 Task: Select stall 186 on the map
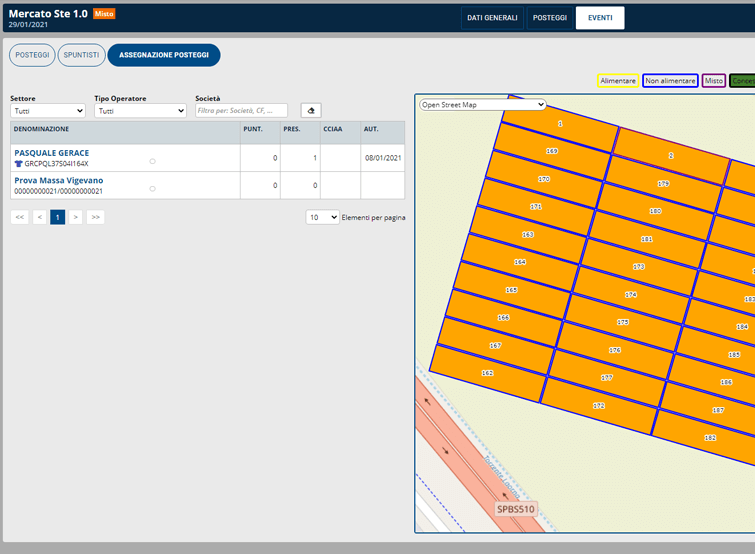pyautogui.click(x=725, y=382)
